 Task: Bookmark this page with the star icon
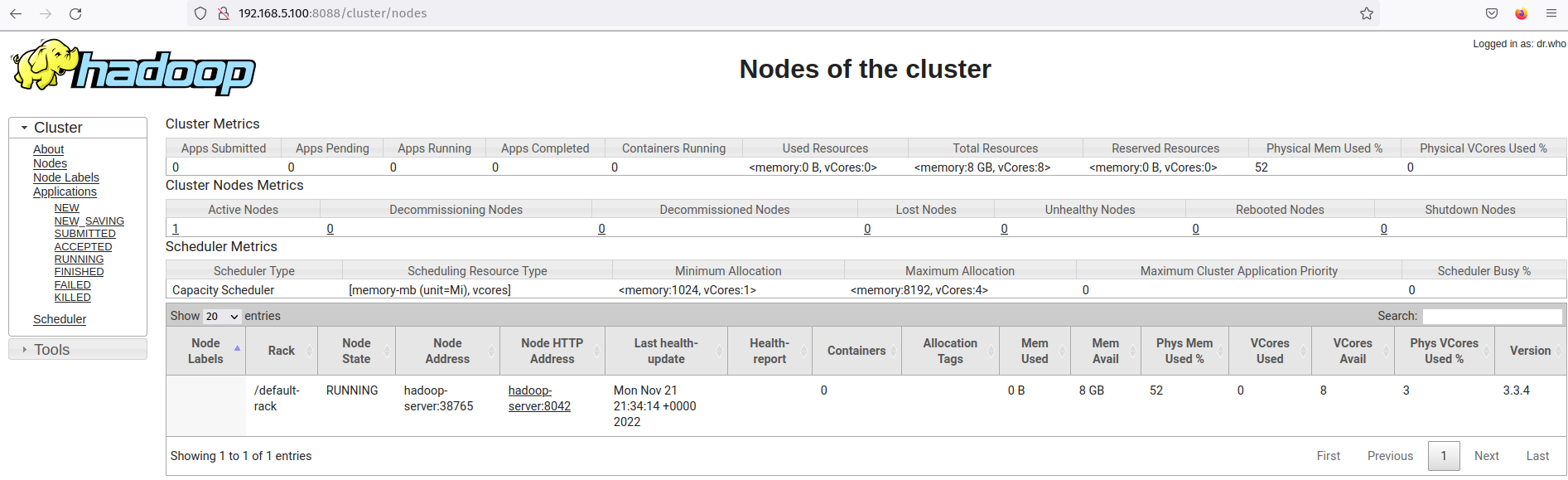pos(1367,13)
